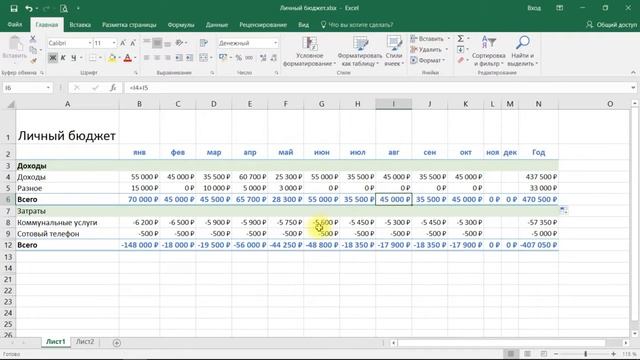Click Вставить cells button in Ячейки group
The height and width of the screenshot is (360, 640).
pyautogui.click(x=430, y=39)
